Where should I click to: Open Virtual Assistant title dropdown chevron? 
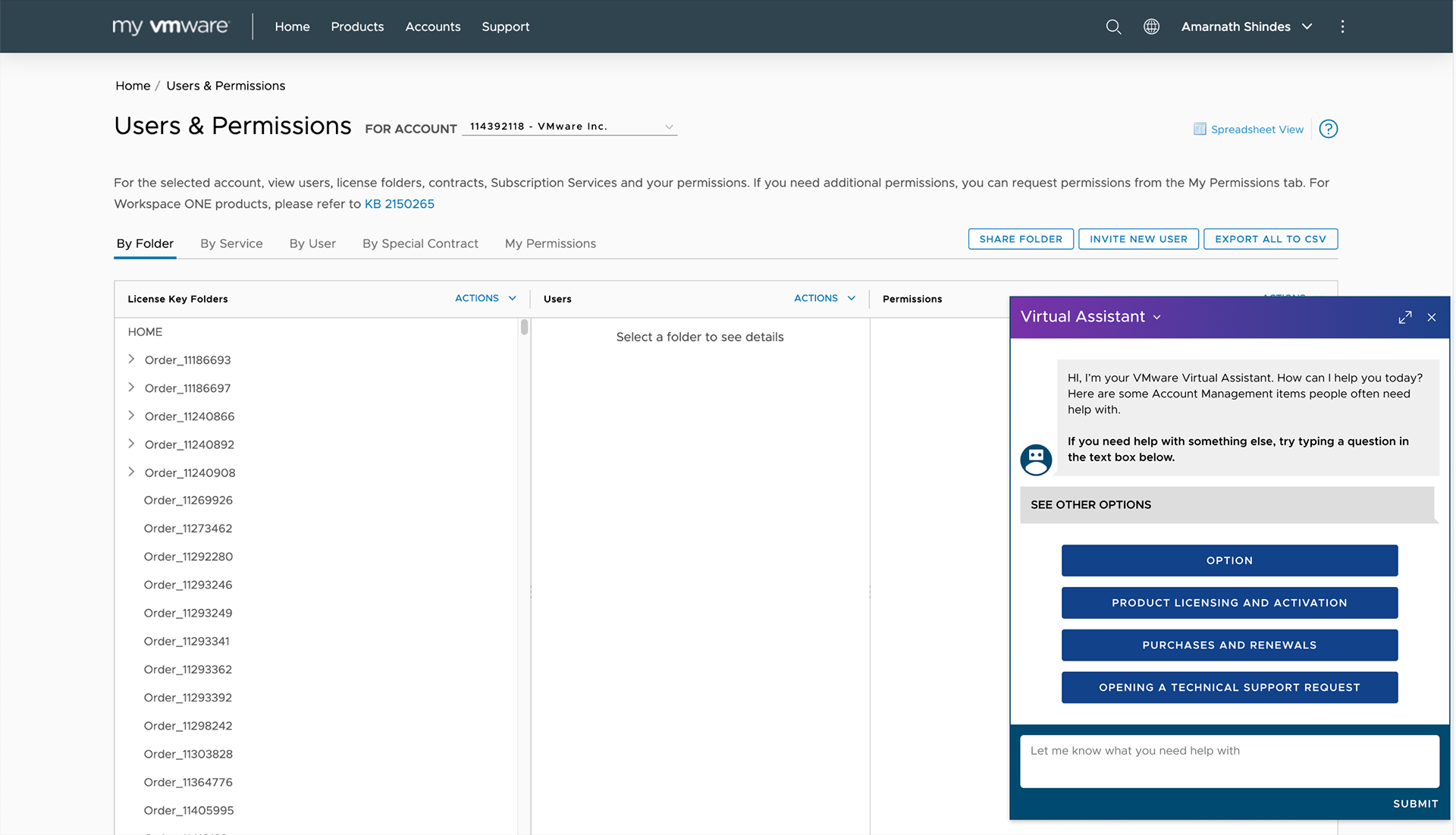[1157, 317]
